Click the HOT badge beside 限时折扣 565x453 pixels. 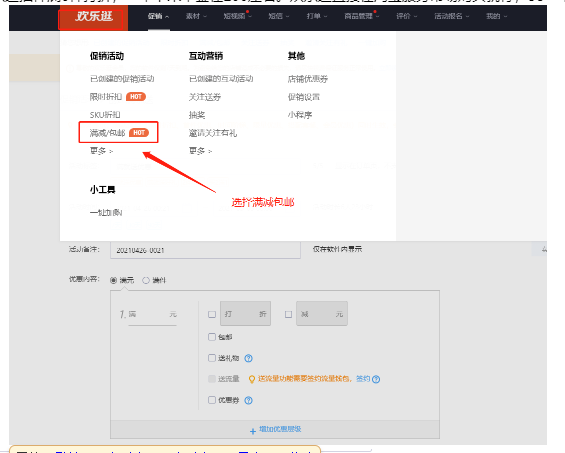[136, 97]
